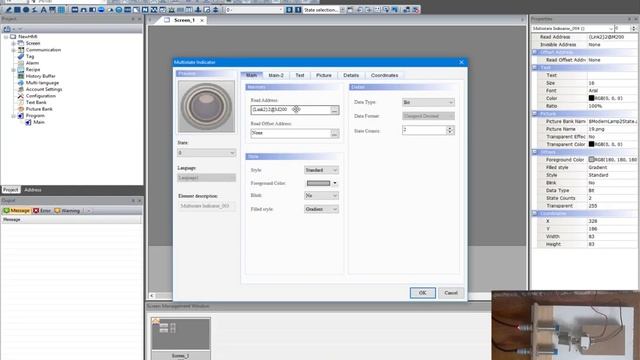Click the Read Offset Address field
Viewport: 640px width, 360px height.
click(291, 133)
